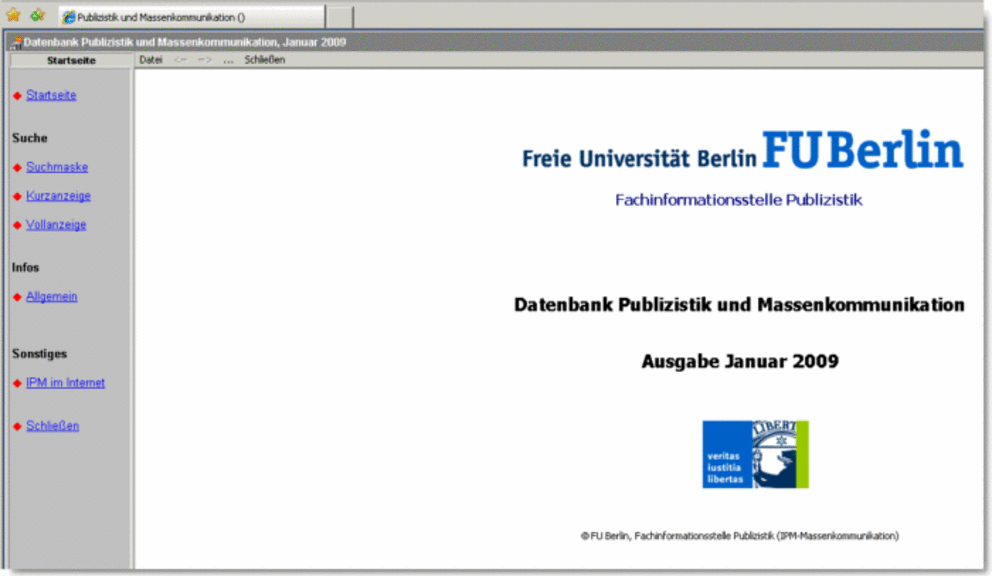Screen dimensions: 992x576
Task: Open the Suchmaske link
Action: (x=57, y=167)
